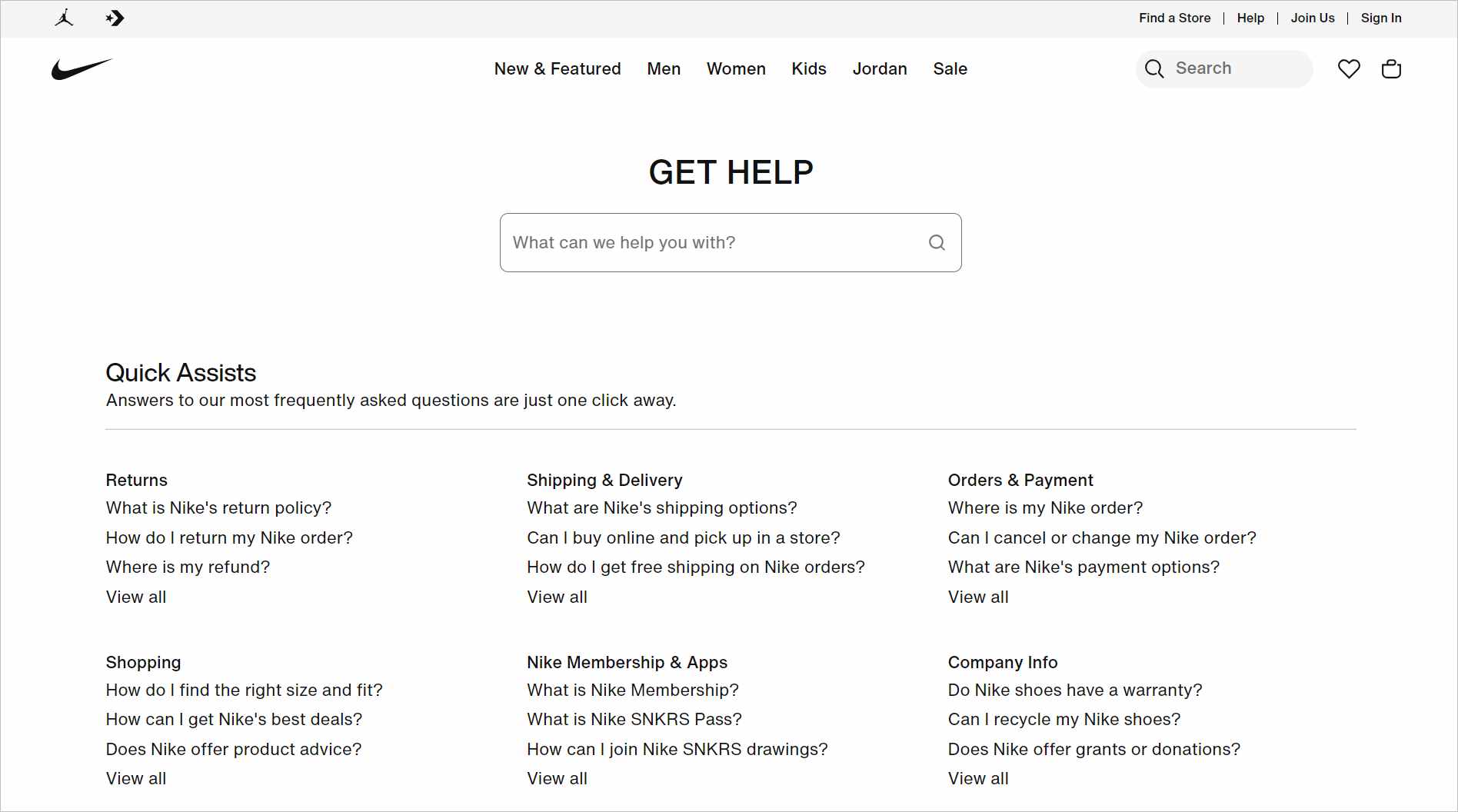Open the Returns category heading
The width and height of the screenshot is (1458, 812).
click(x=136, y=481)
